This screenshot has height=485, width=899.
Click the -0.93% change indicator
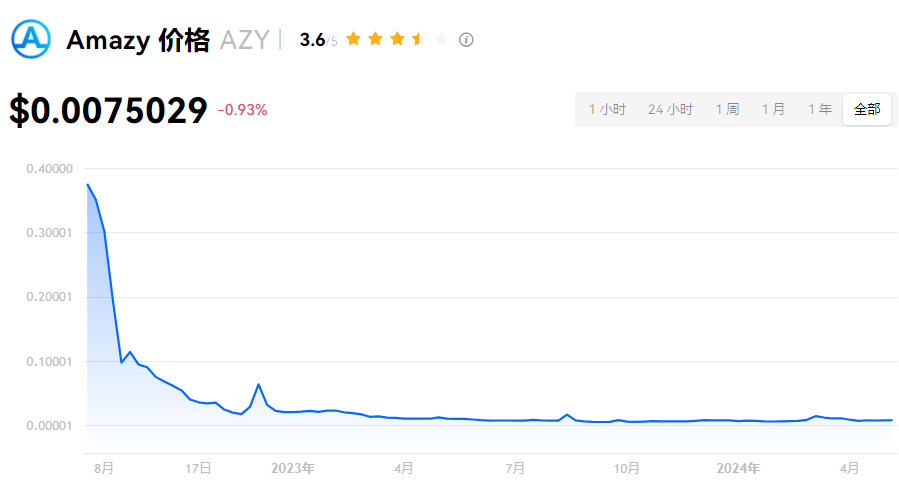click(243, 110)
